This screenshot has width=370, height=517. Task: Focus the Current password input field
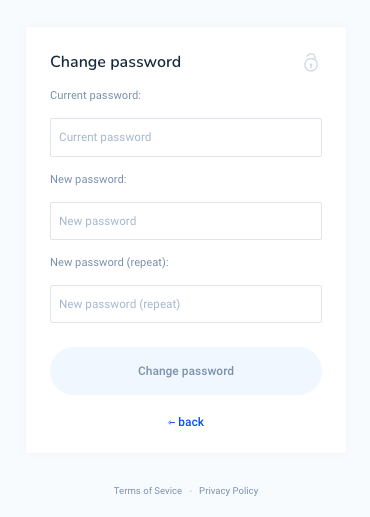(x=186, y=137)
